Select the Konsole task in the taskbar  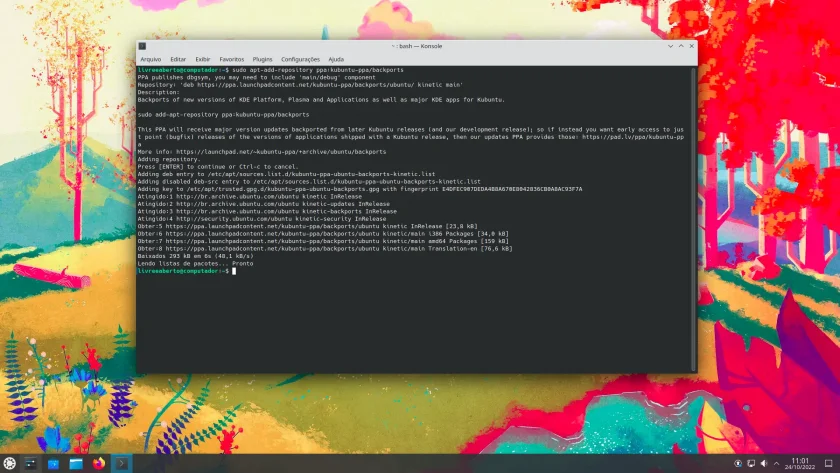click(122, 463)
